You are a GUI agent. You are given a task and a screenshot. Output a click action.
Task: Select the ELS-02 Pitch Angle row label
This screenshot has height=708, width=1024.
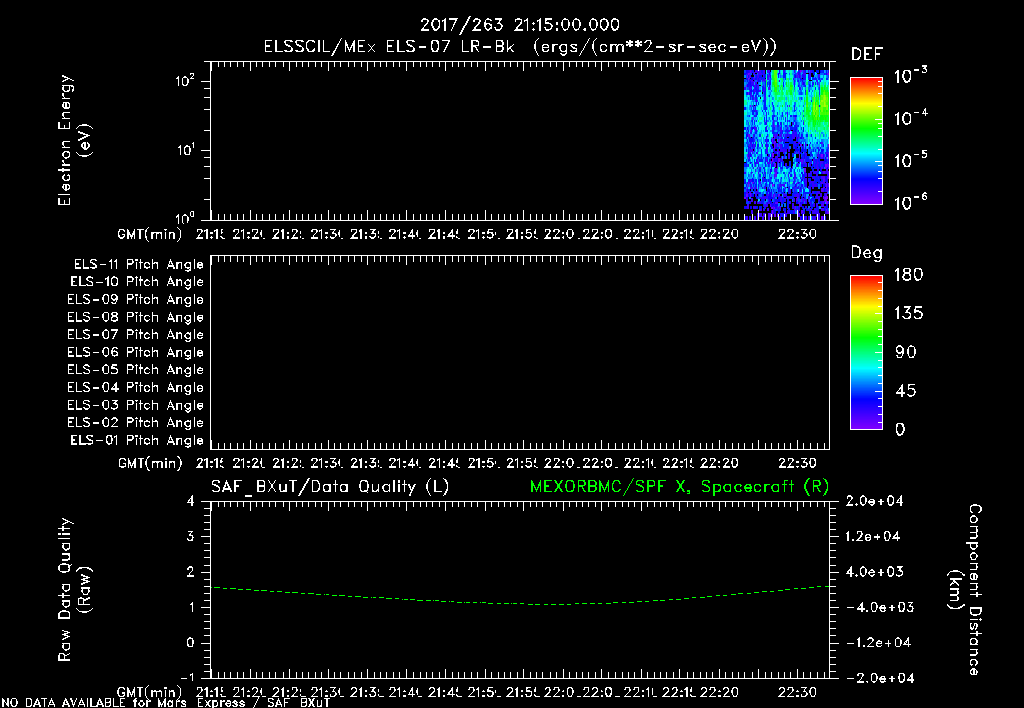[x=136, y=423]
